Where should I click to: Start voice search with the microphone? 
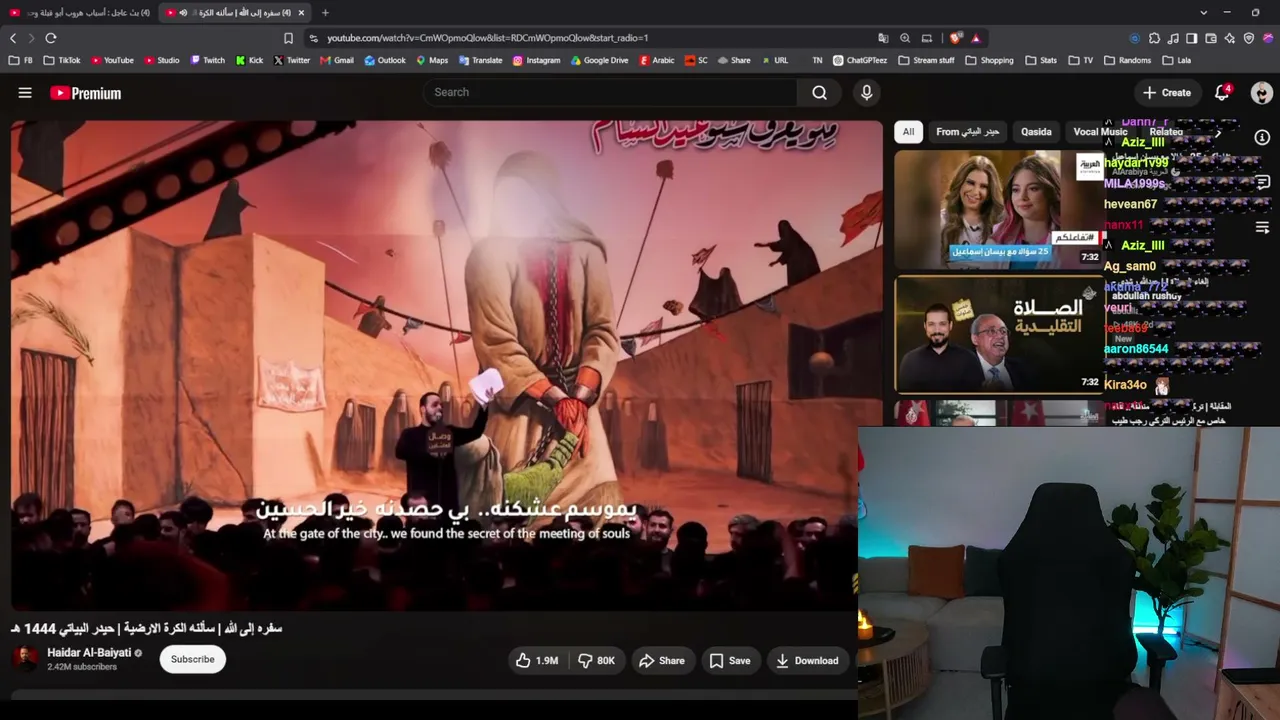click(866, 92)
